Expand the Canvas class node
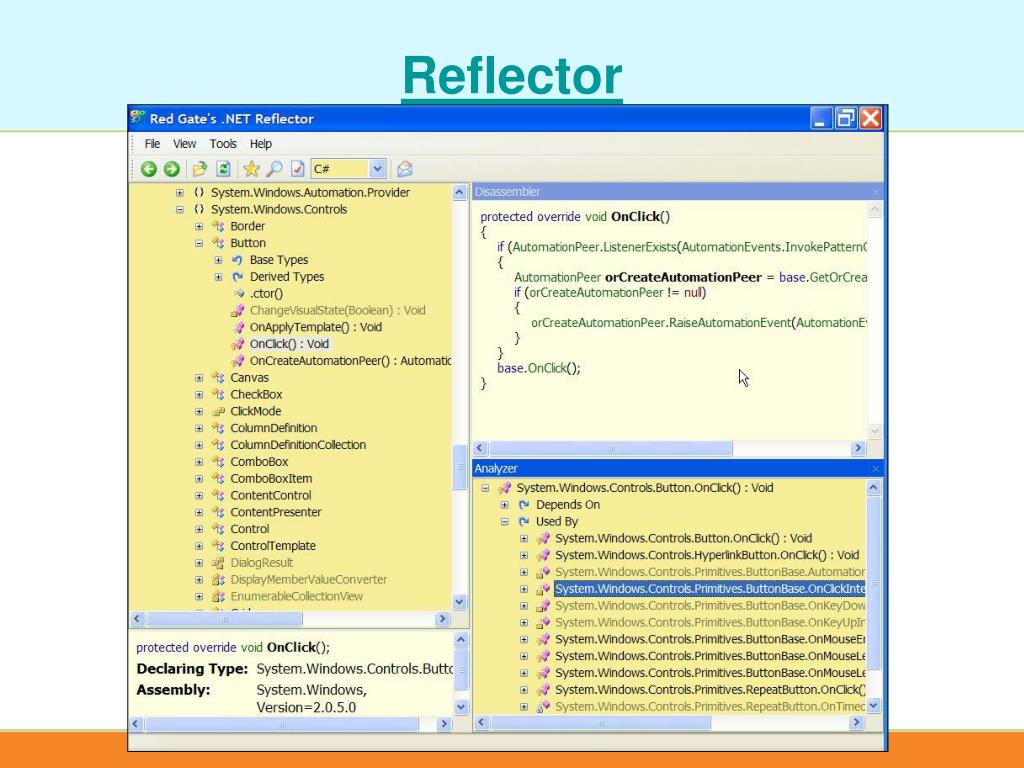1024x768 pixels. pos(199,378)
